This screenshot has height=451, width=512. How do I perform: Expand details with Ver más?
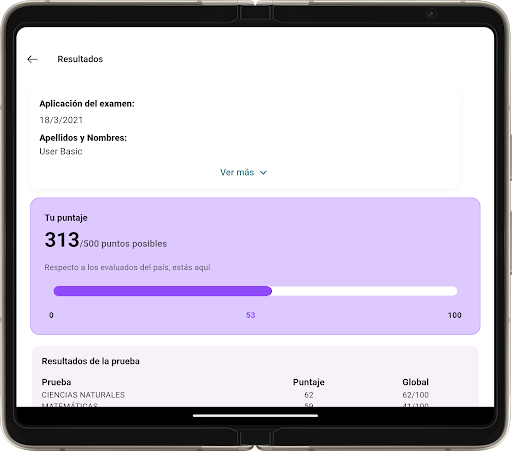[x=243, y=172]
